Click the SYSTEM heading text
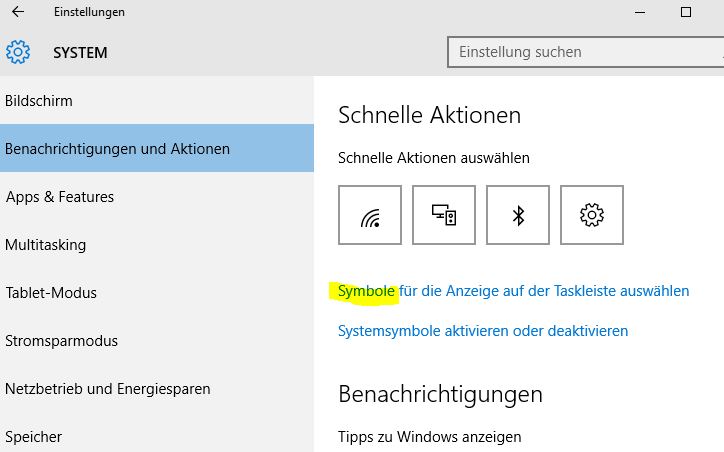 (x=80, y=53)
